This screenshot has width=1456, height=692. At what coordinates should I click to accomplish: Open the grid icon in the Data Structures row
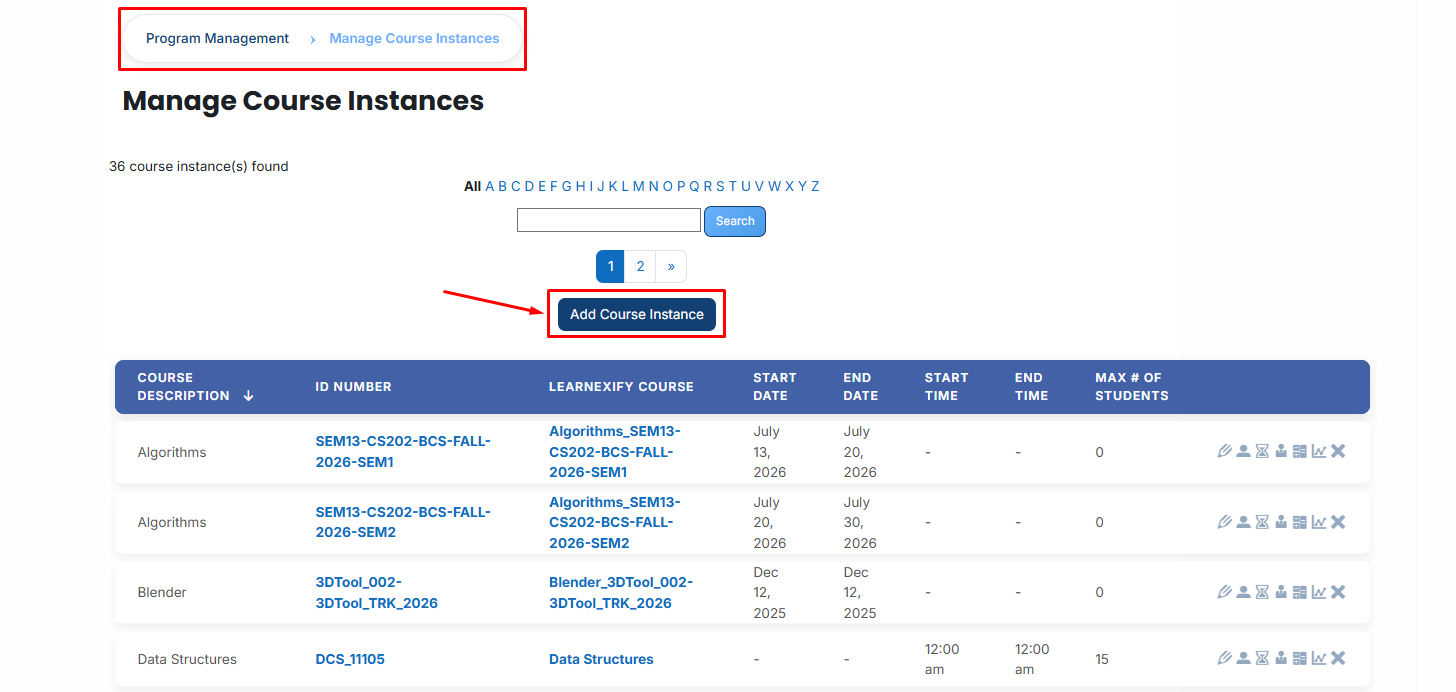click(1300, 658)
